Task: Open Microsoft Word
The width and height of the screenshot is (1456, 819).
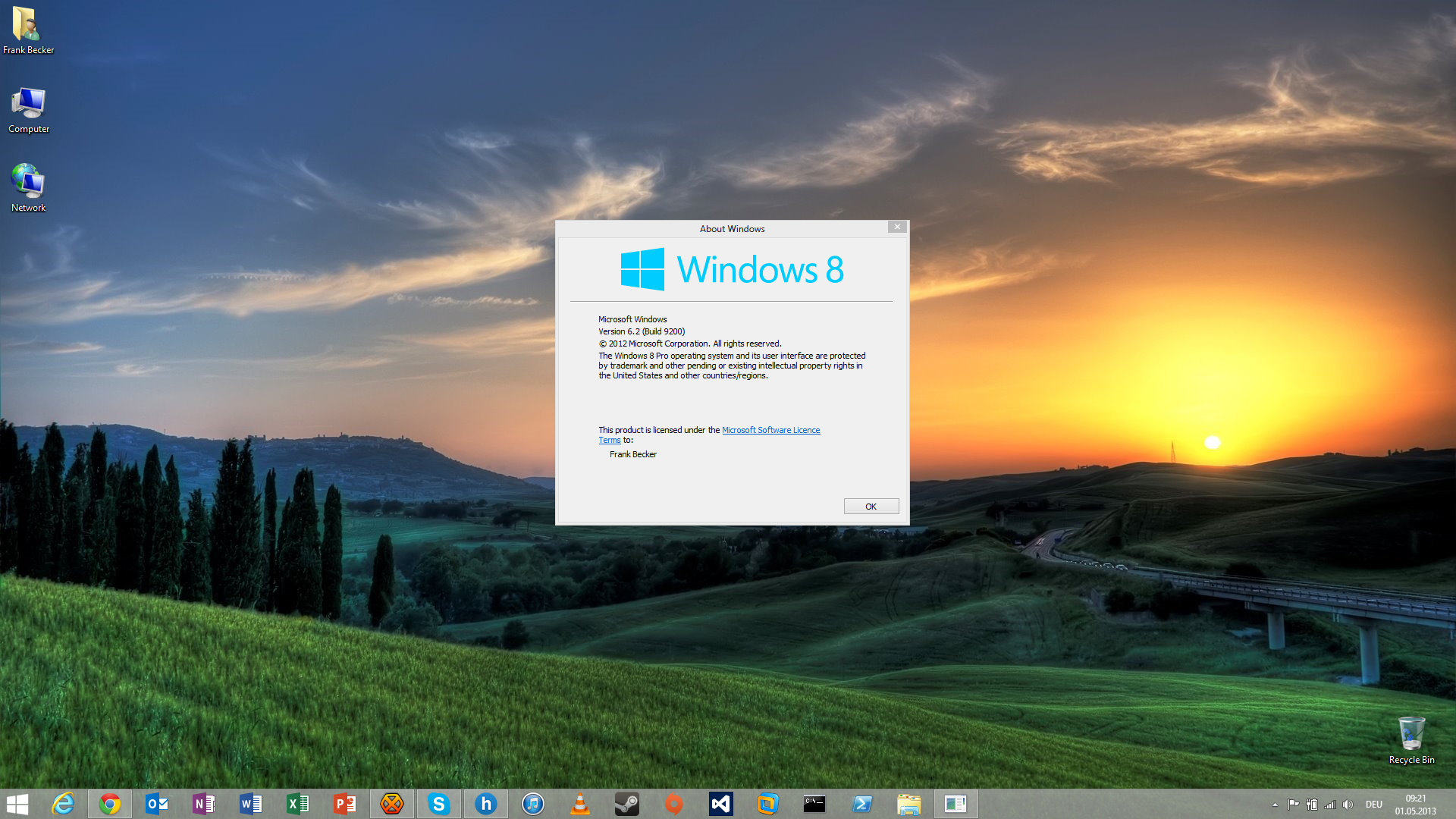Action: [251, 804]
